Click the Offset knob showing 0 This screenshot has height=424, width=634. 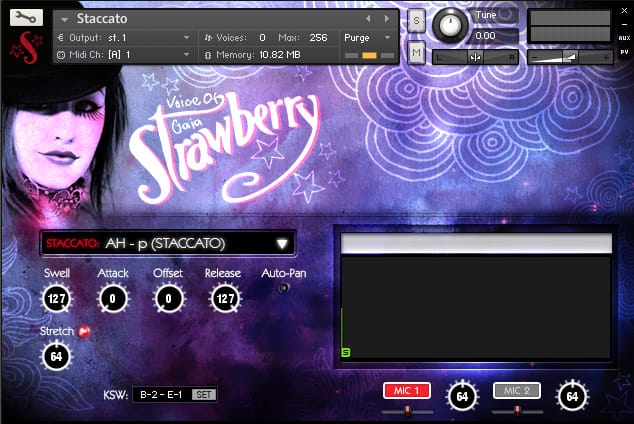(168, 299)
